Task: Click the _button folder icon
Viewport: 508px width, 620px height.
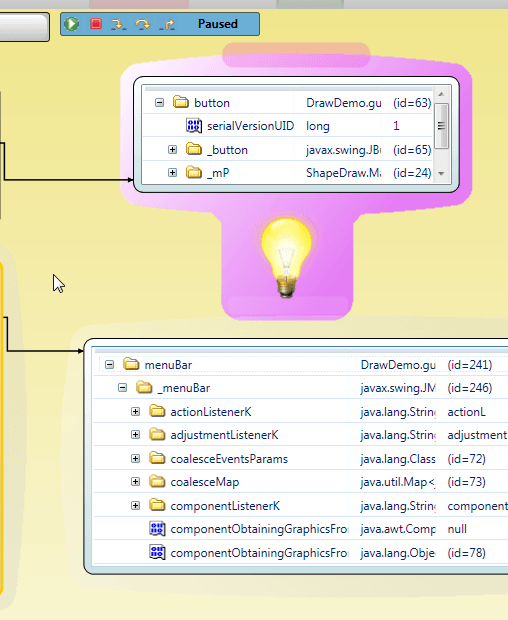Action: (x=194, y=149)
